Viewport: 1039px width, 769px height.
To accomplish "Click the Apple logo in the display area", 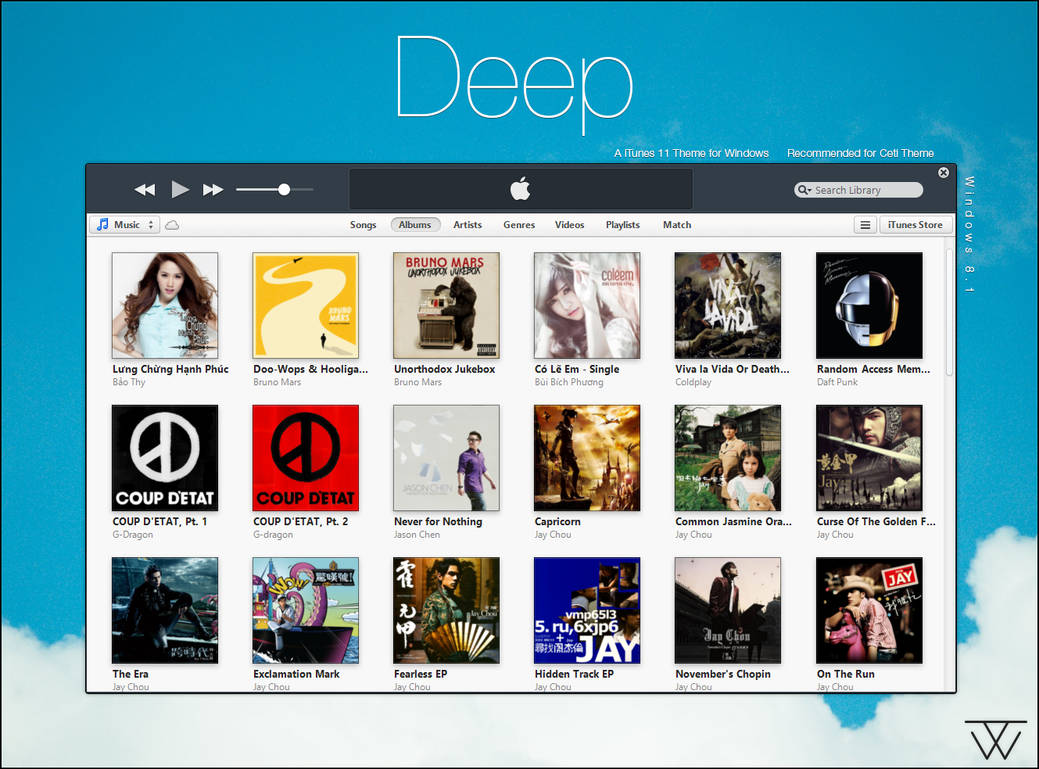I will pos(519,189).
